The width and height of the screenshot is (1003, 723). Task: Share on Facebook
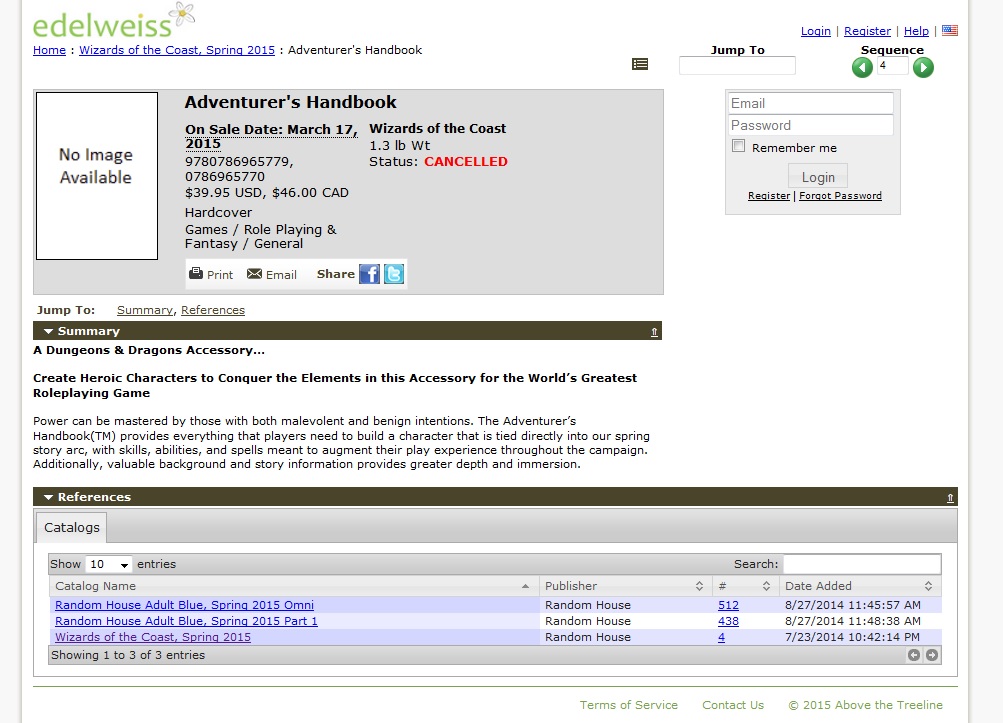(x=369, y=274)
